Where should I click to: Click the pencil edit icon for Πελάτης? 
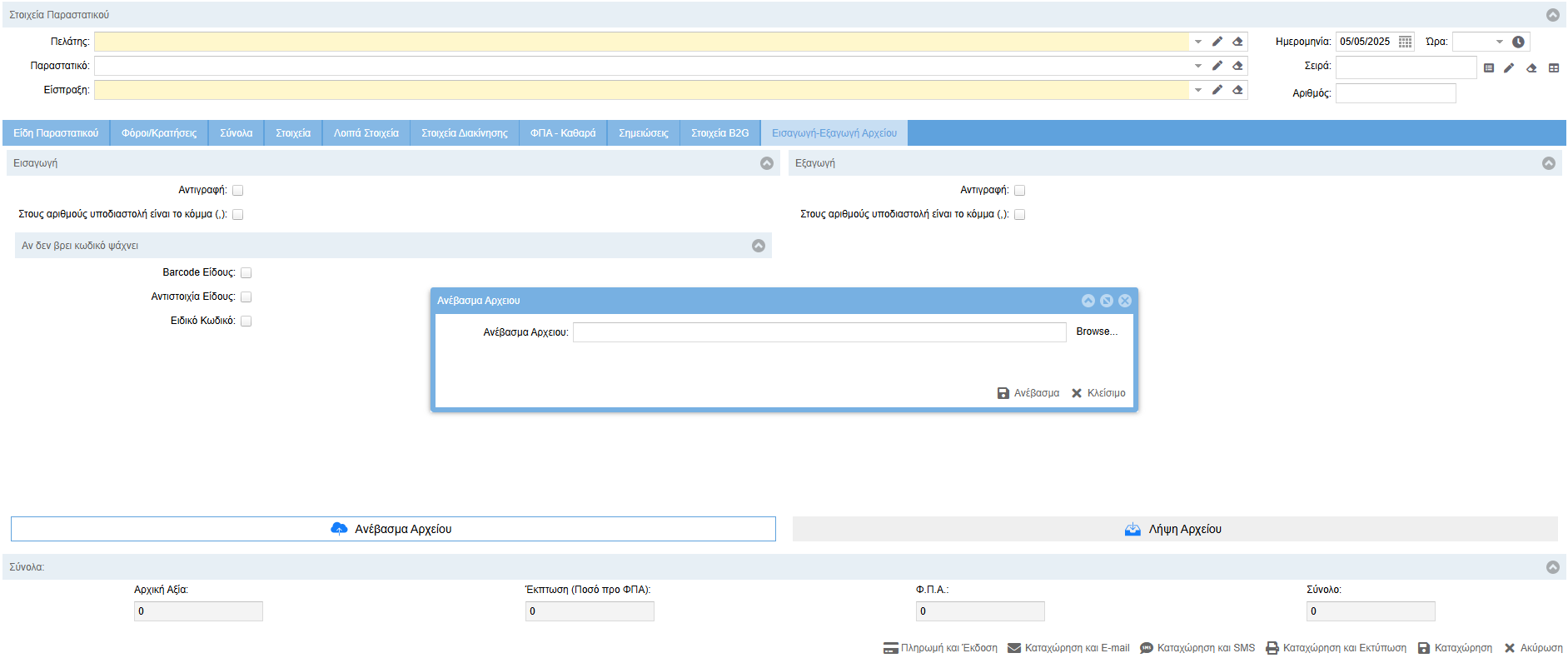tap(1217, 42)
